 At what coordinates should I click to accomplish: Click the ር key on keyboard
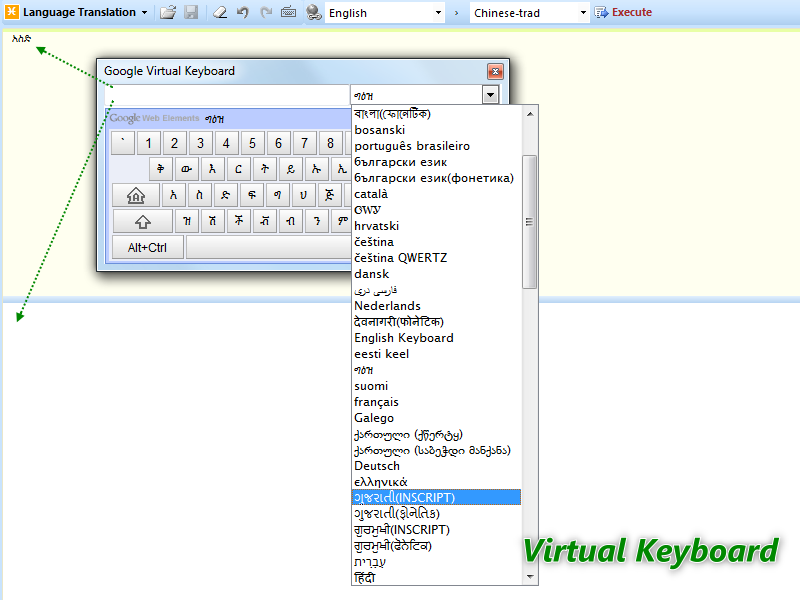click(238, 169)
